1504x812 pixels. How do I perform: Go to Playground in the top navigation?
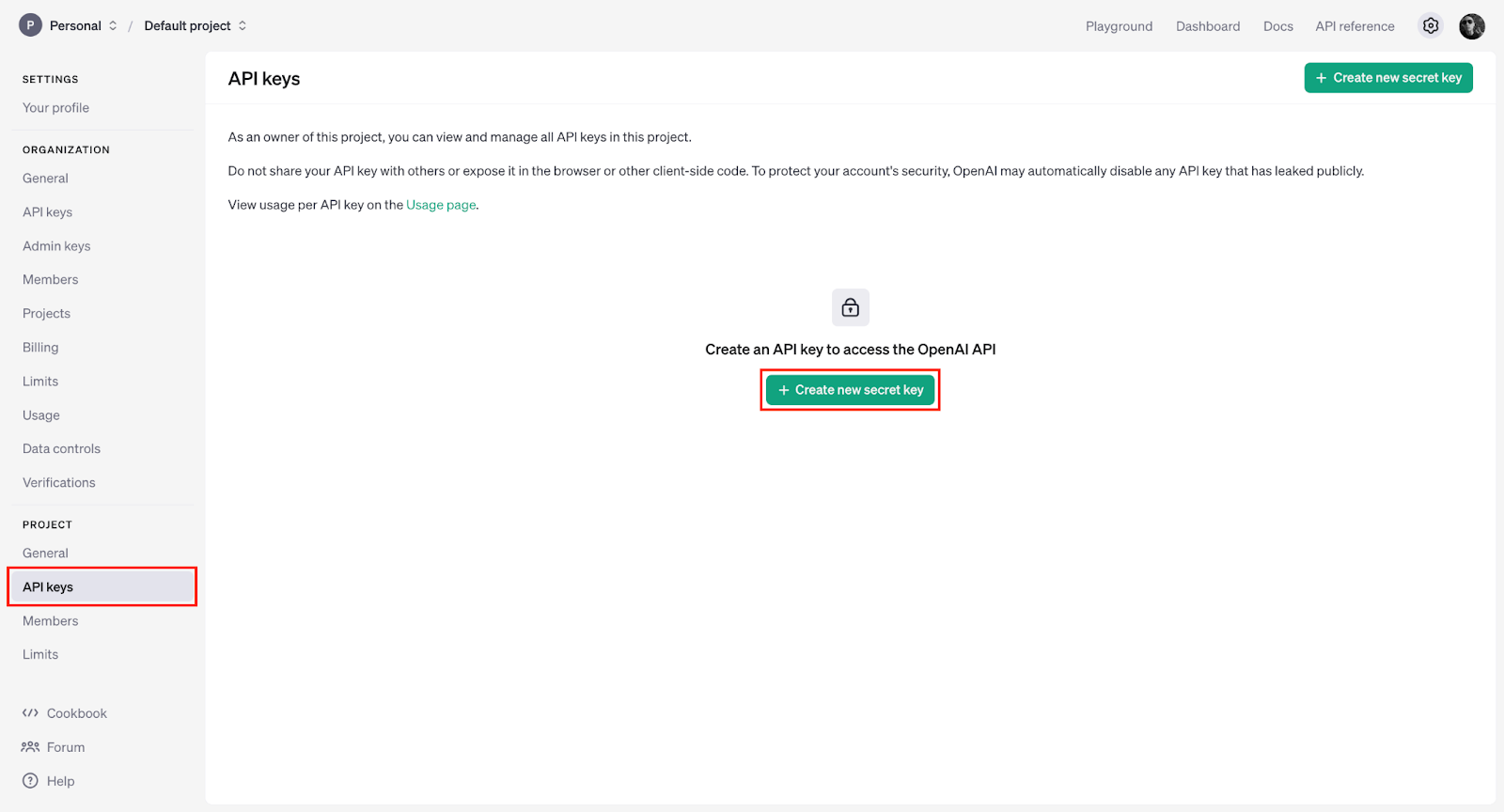click(x=1119, y=26)
